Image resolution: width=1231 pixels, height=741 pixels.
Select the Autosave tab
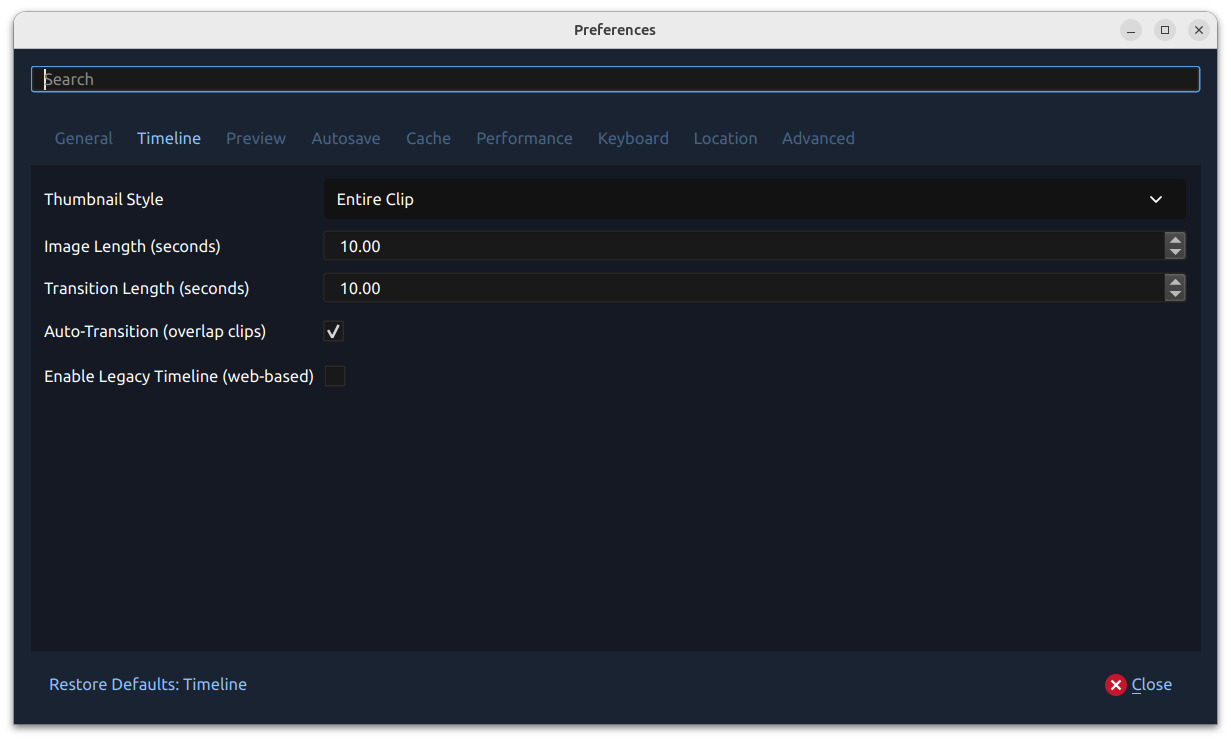click(346, 138)
